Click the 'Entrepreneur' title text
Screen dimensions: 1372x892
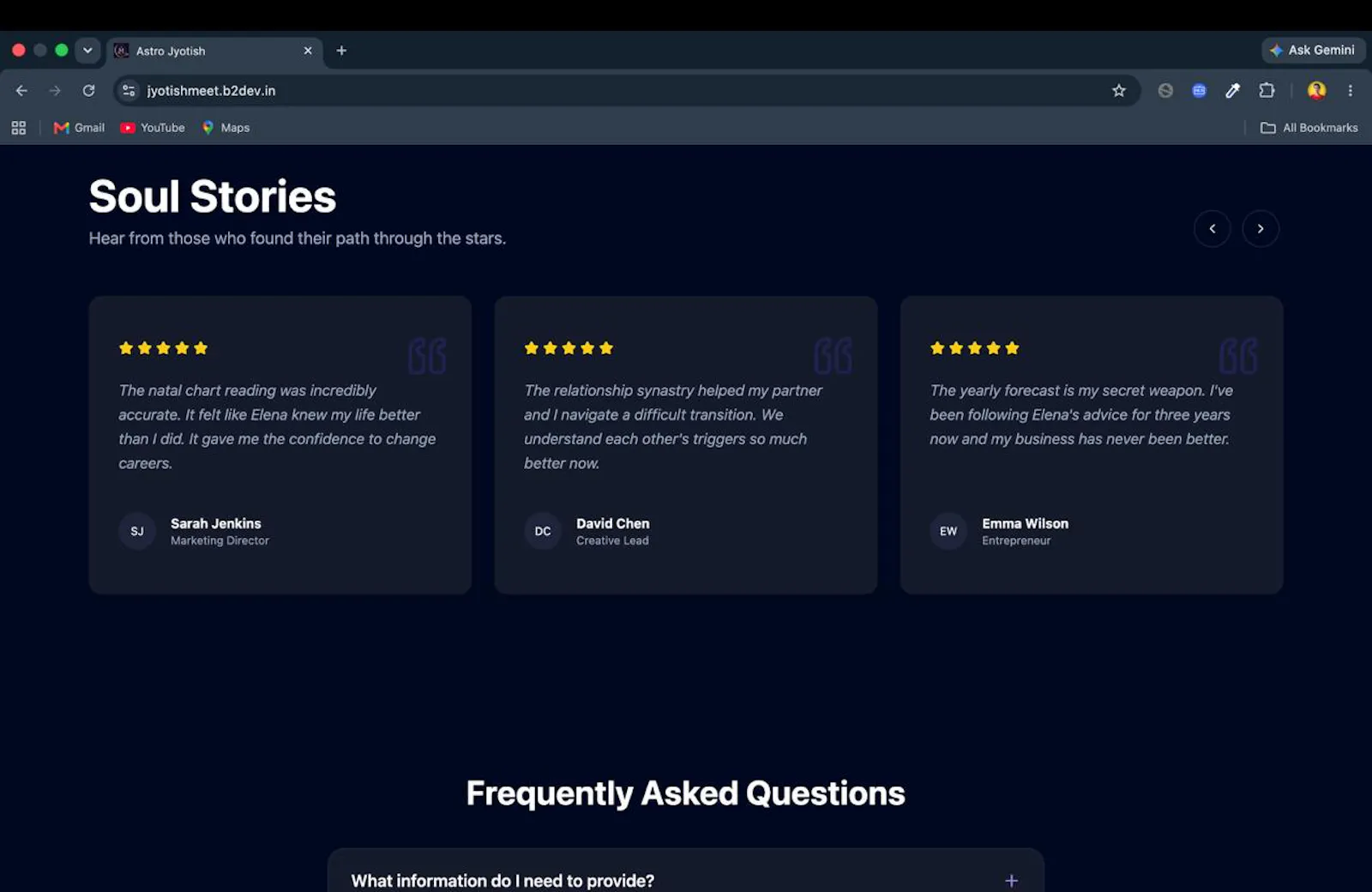point(1016,540)
